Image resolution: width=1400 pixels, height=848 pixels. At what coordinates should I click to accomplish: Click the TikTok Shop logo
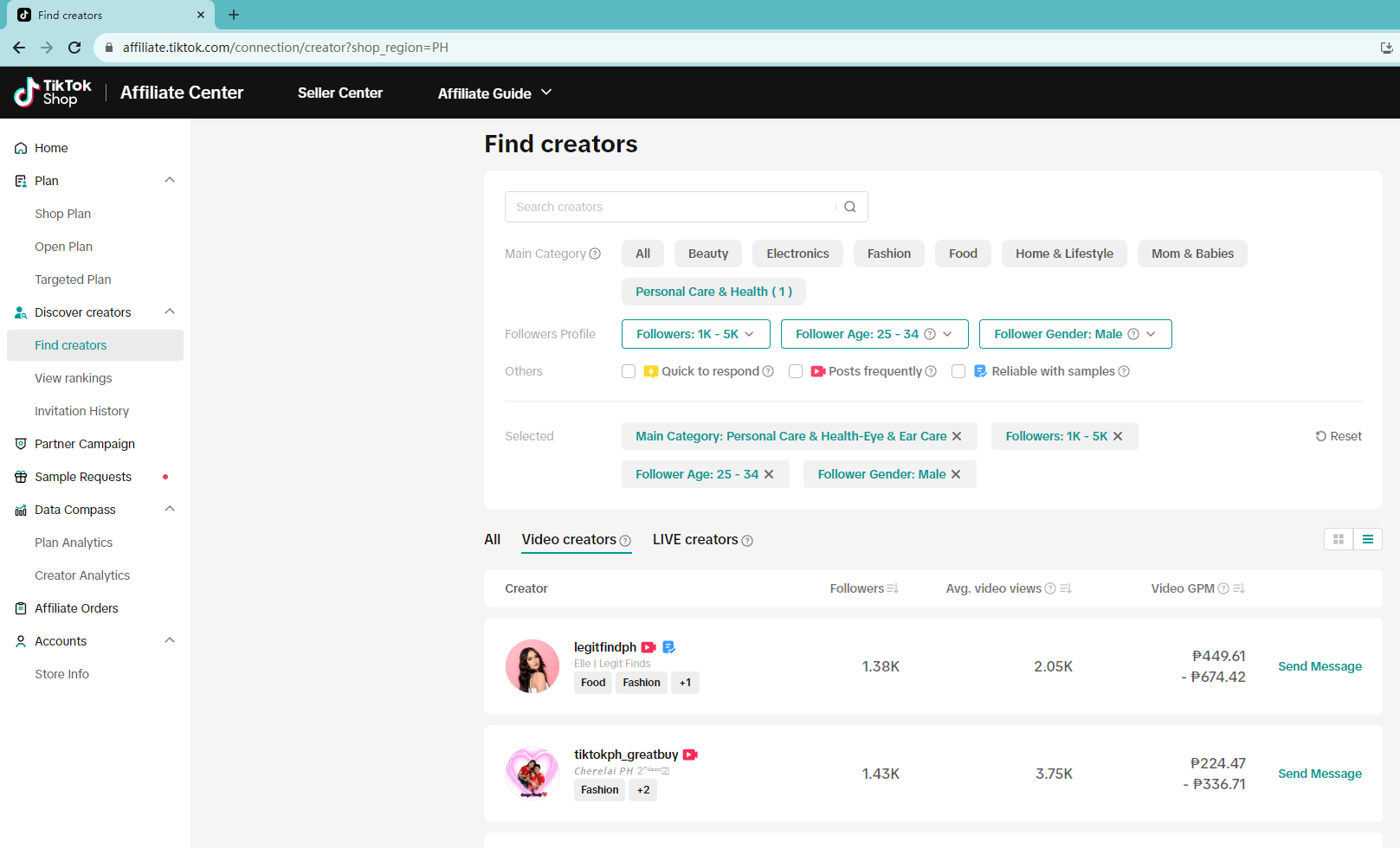53,92
